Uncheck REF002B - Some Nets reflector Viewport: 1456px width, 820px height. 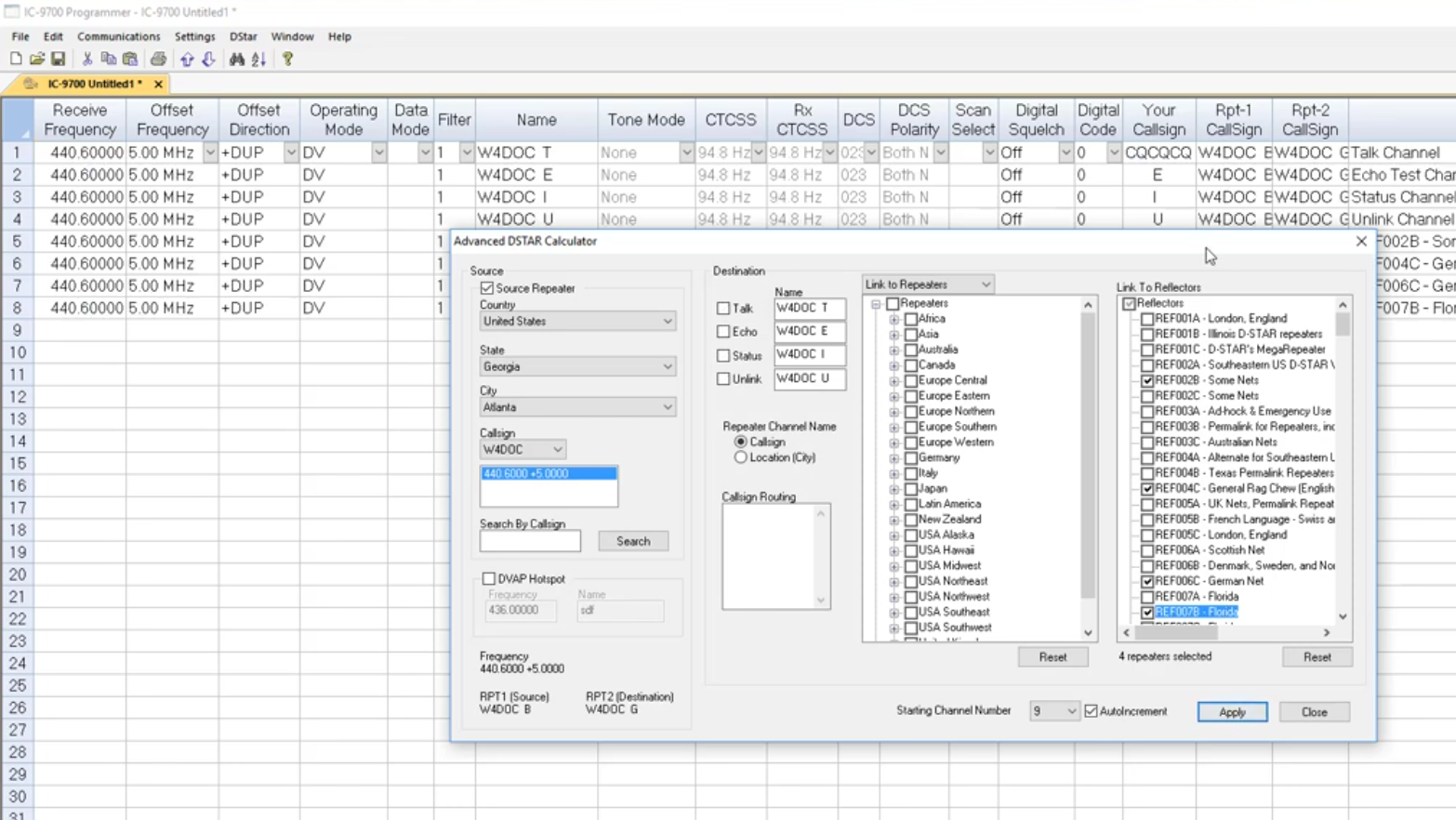coord(1147,380)
